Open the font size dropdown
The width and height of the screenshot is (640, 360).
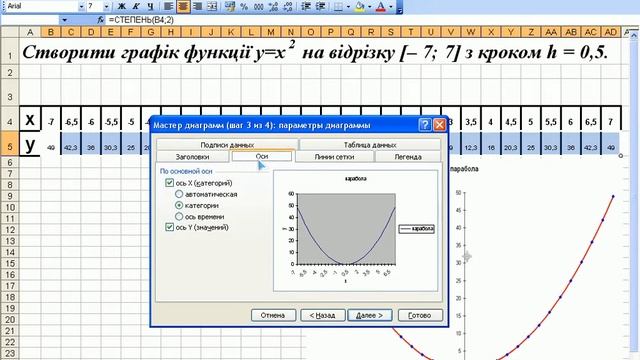107,7
